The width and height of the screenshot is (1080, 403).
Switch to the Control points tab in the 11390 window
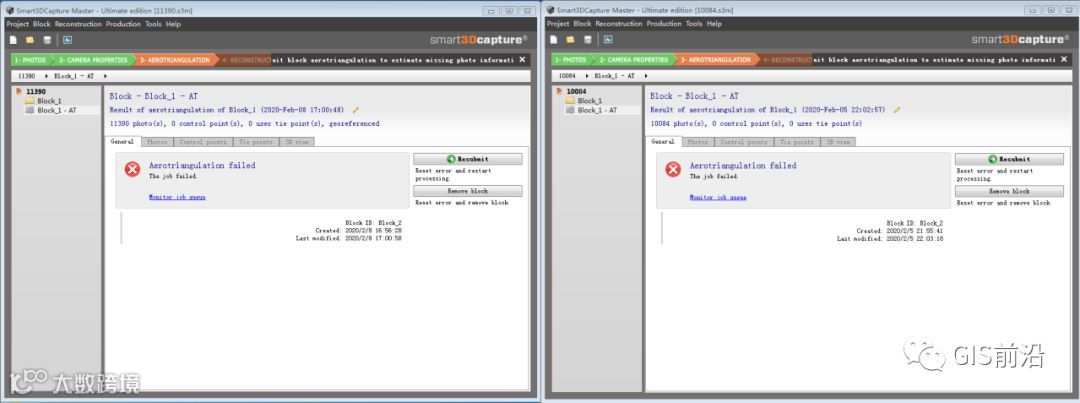[x=202, y=142]
